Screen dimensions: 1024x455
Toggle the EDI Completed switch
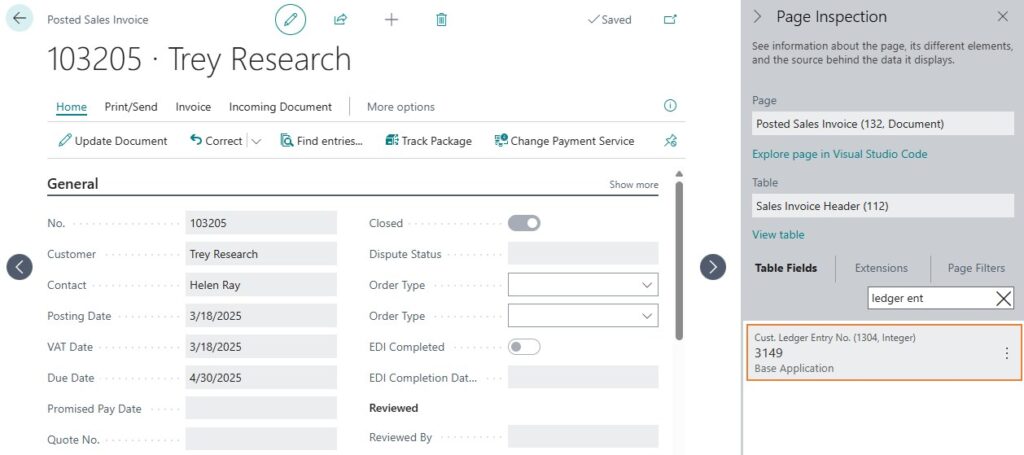pos(524,347)
